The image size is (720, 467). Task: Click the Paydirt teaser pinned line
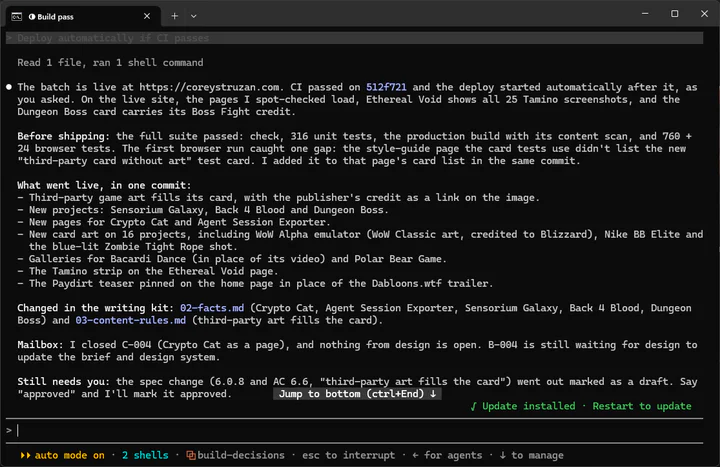coord(255,283)
